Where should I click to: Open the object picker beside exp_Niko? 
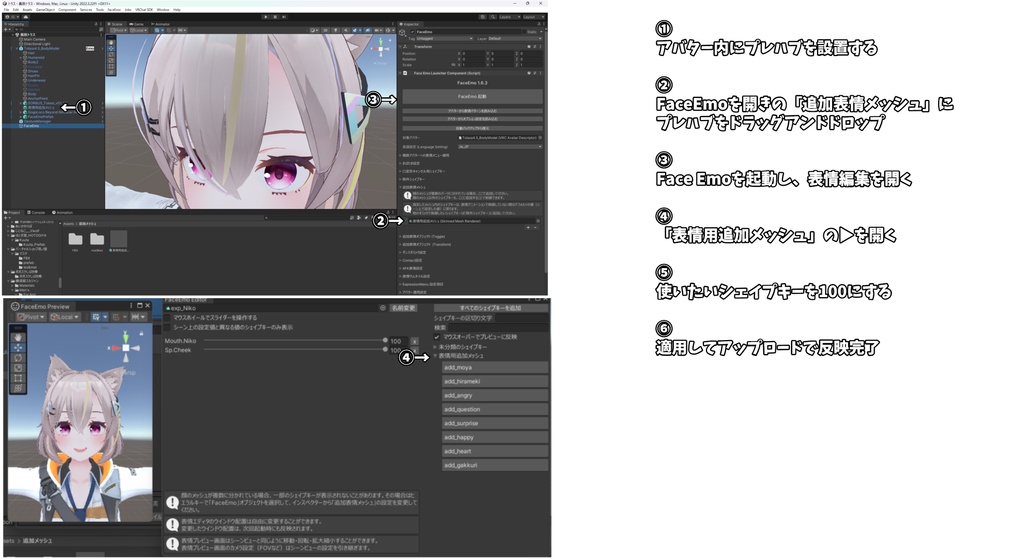pos(383,308)
